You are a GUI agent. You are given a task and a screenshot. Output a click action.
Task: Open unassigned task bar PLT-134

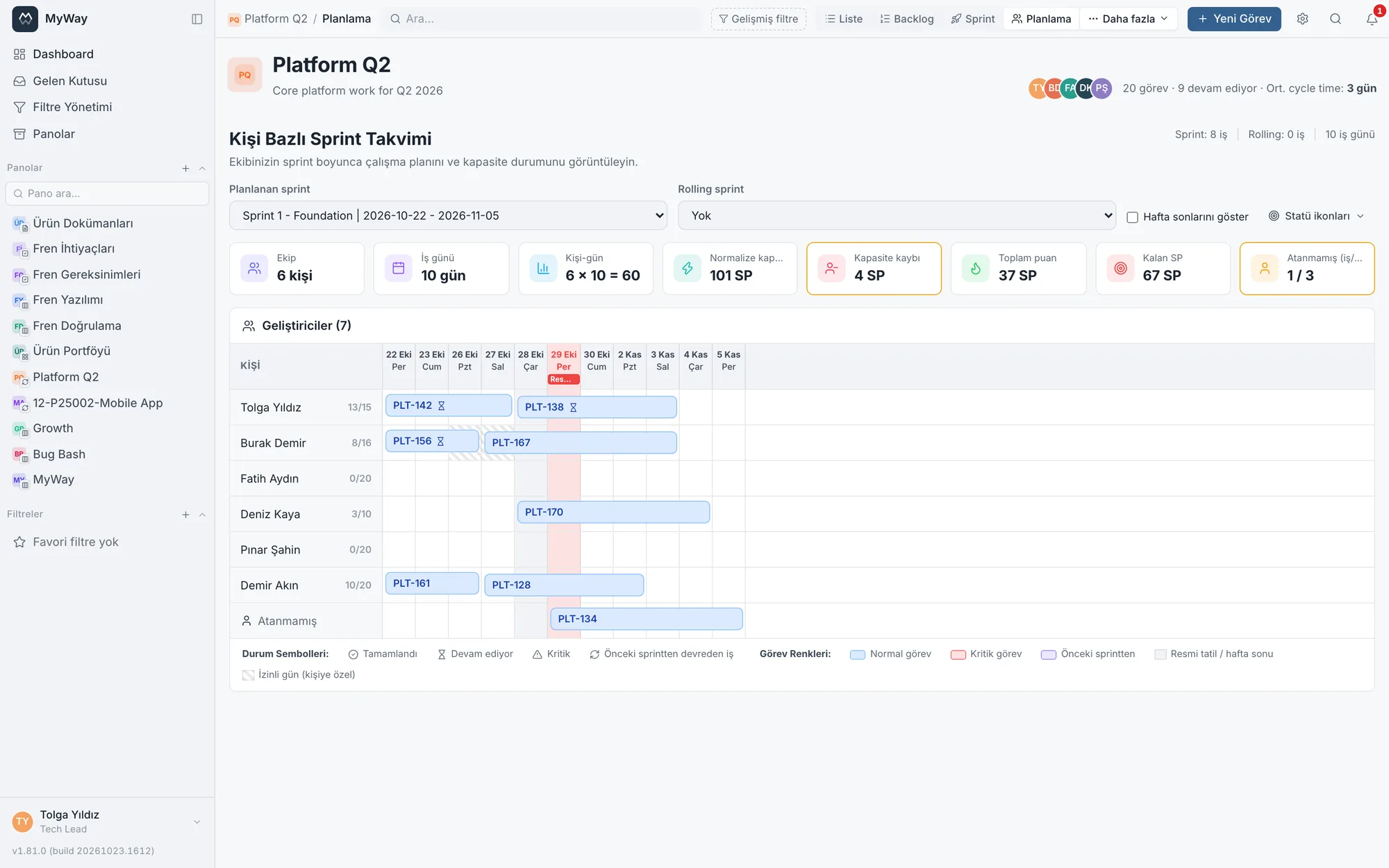(647, 619)
